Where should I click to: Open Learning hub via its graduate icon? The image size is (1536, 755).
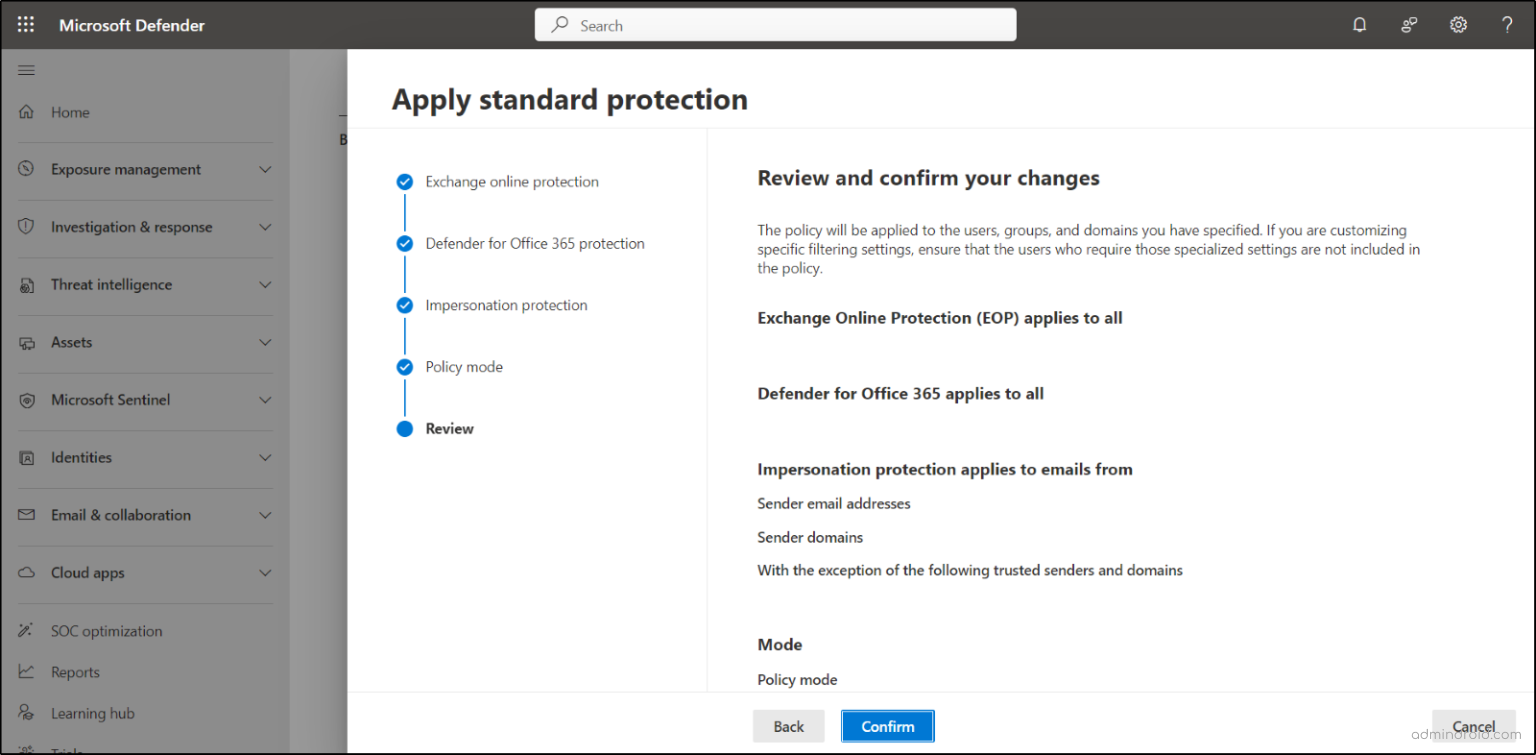point(26,712)
